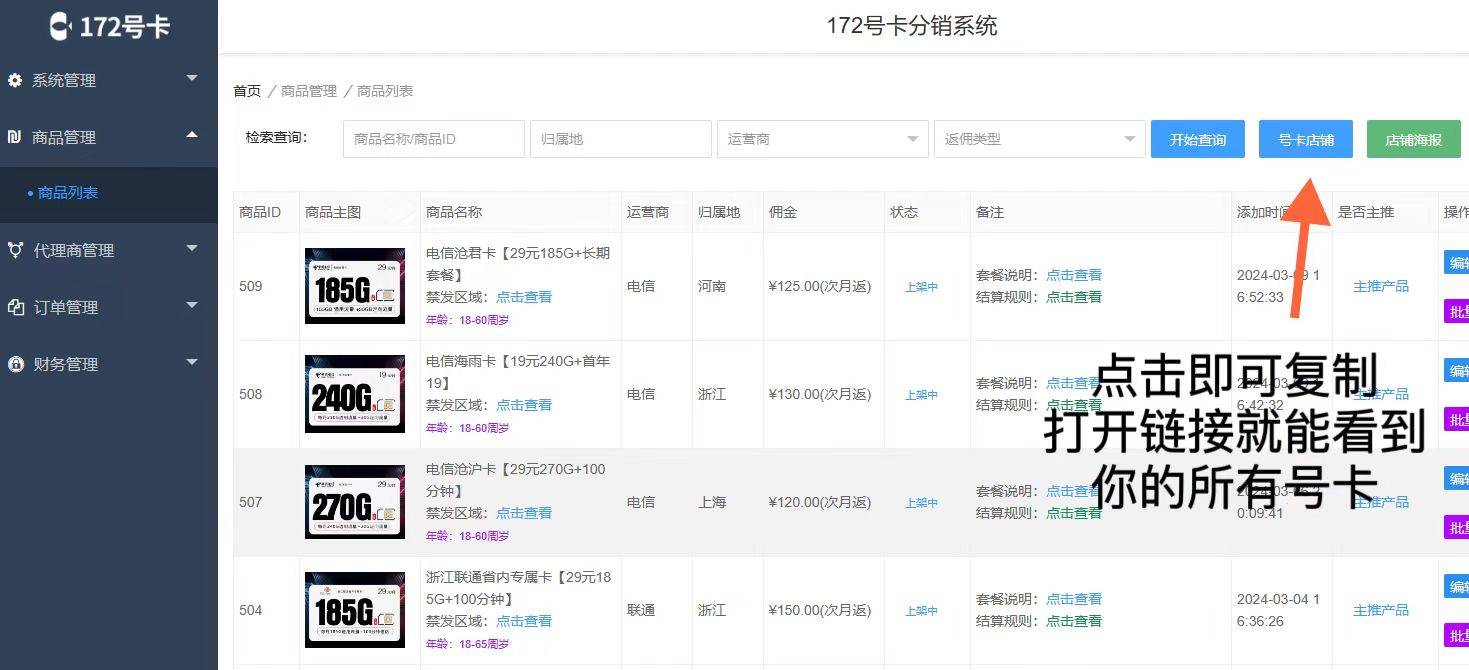Click the 开始查询 button
This screenshot has width=1469, height=670.
(1198, 139)
